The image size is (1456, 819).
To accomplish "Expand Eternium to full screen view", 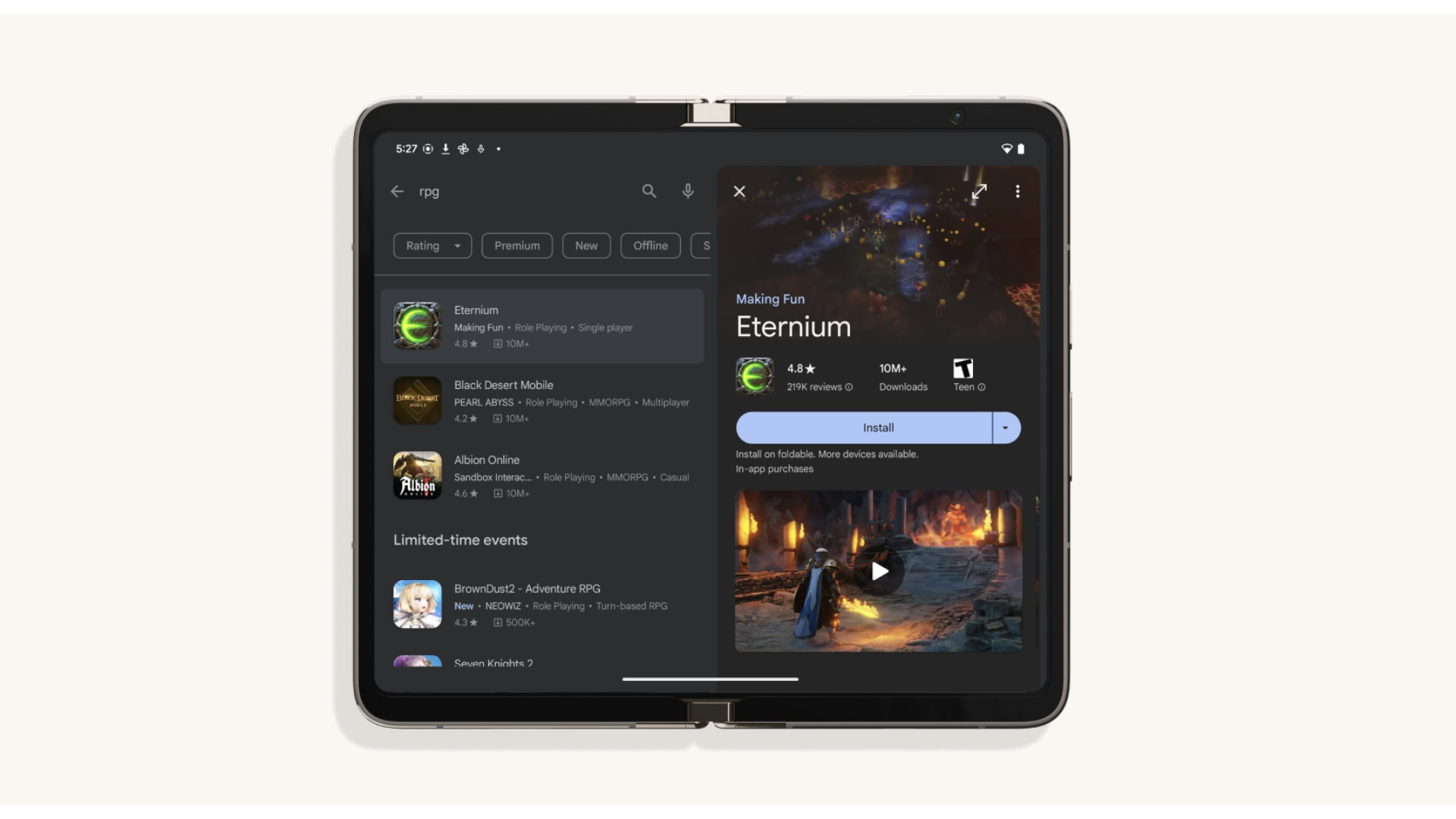I will click(x=979, y=191).
